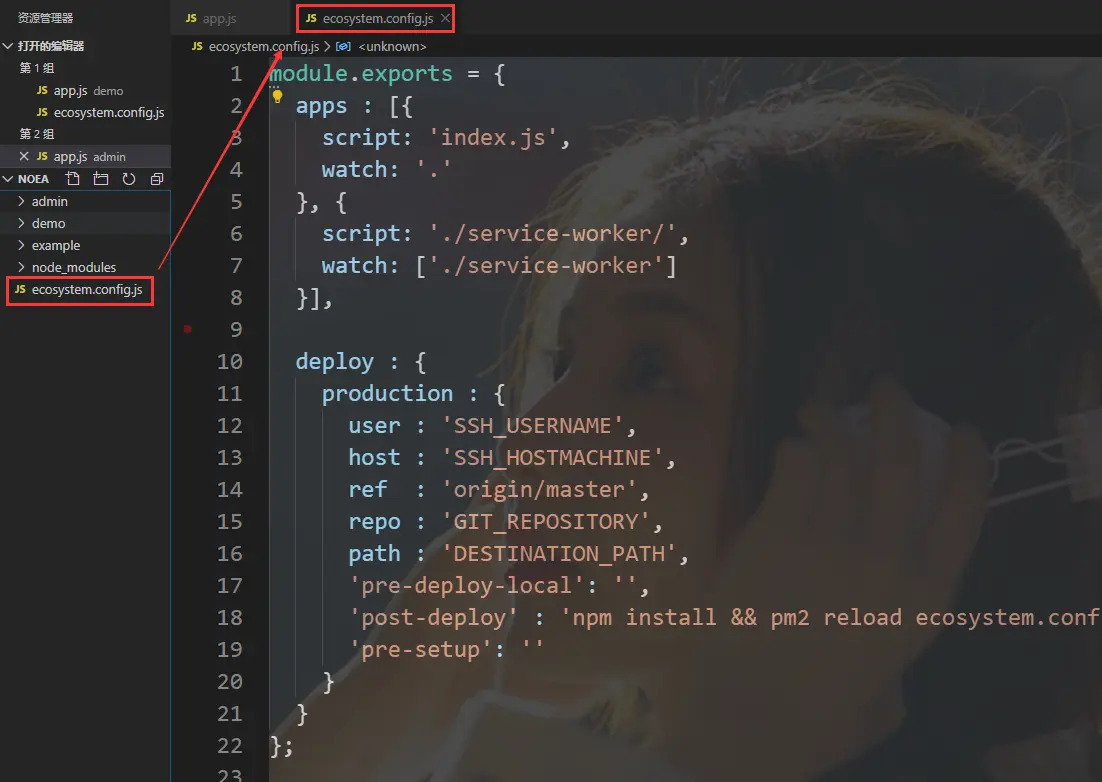Expand the node_modules folder

[21, 267]
